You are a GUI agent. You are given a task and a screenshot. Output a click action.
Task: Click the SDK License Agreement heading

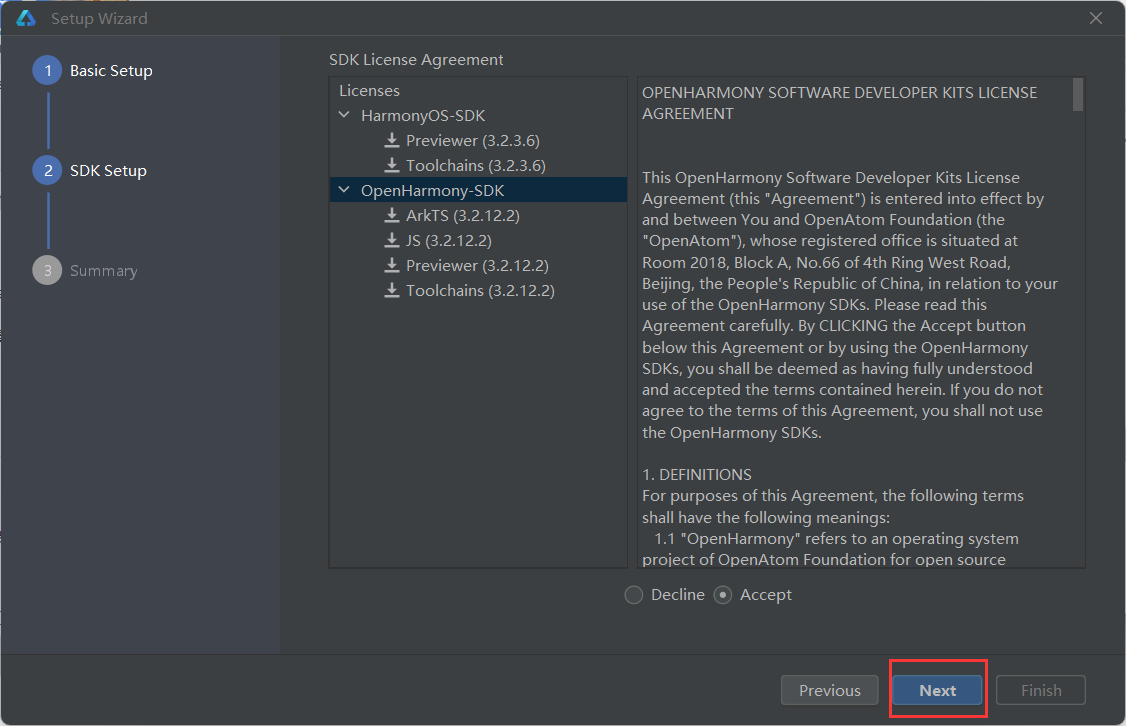[416, 60]
